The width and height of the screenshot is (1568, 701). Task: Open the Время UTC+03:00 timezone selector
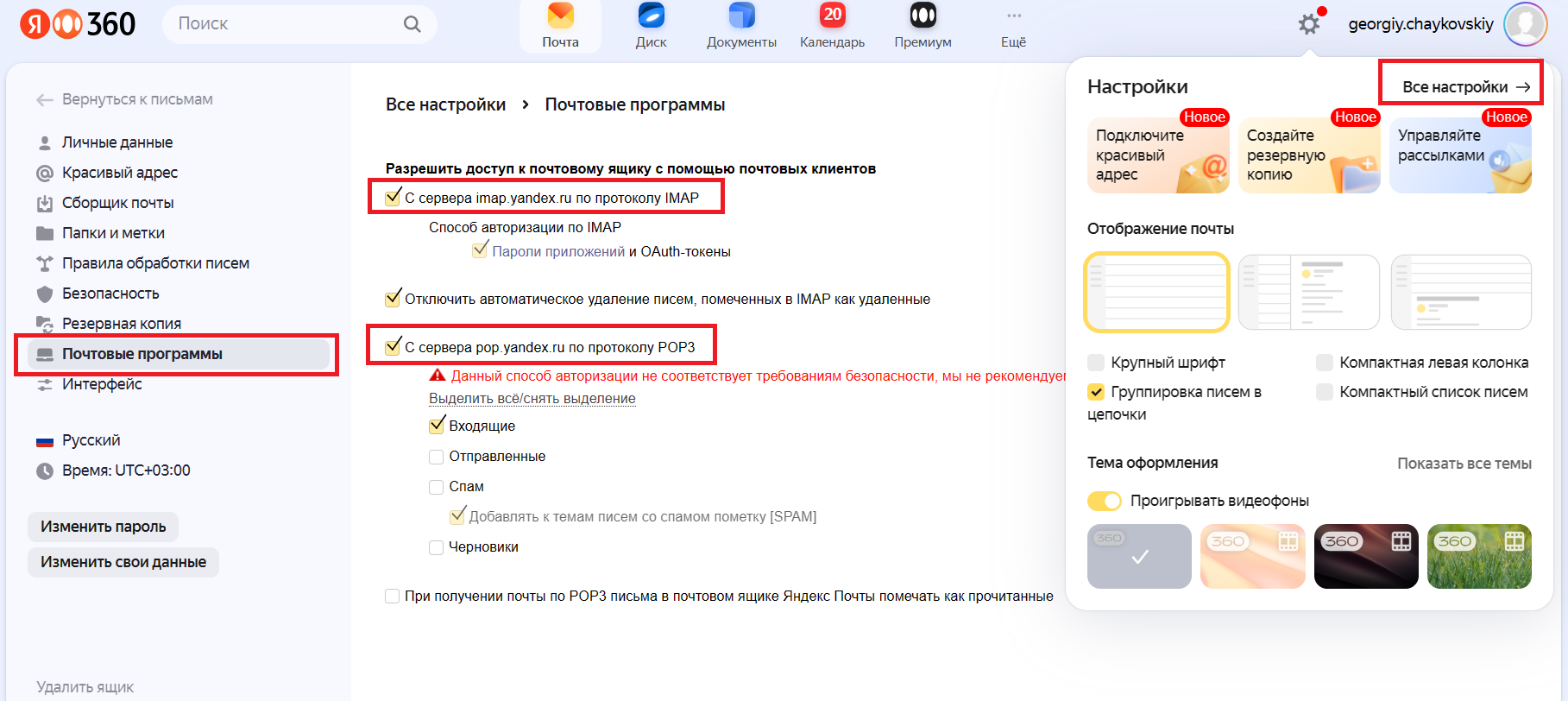(126, 470)
